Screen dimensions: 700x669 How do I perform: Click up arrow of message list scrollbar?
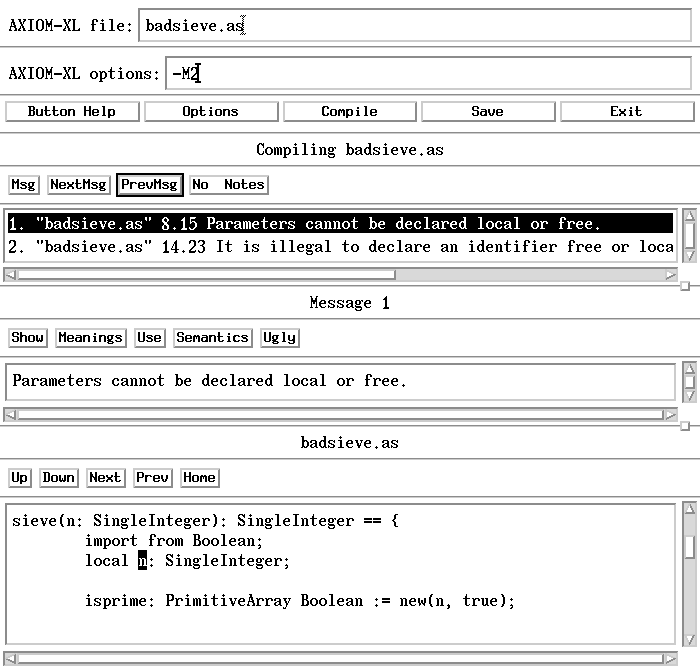[690, 216]
